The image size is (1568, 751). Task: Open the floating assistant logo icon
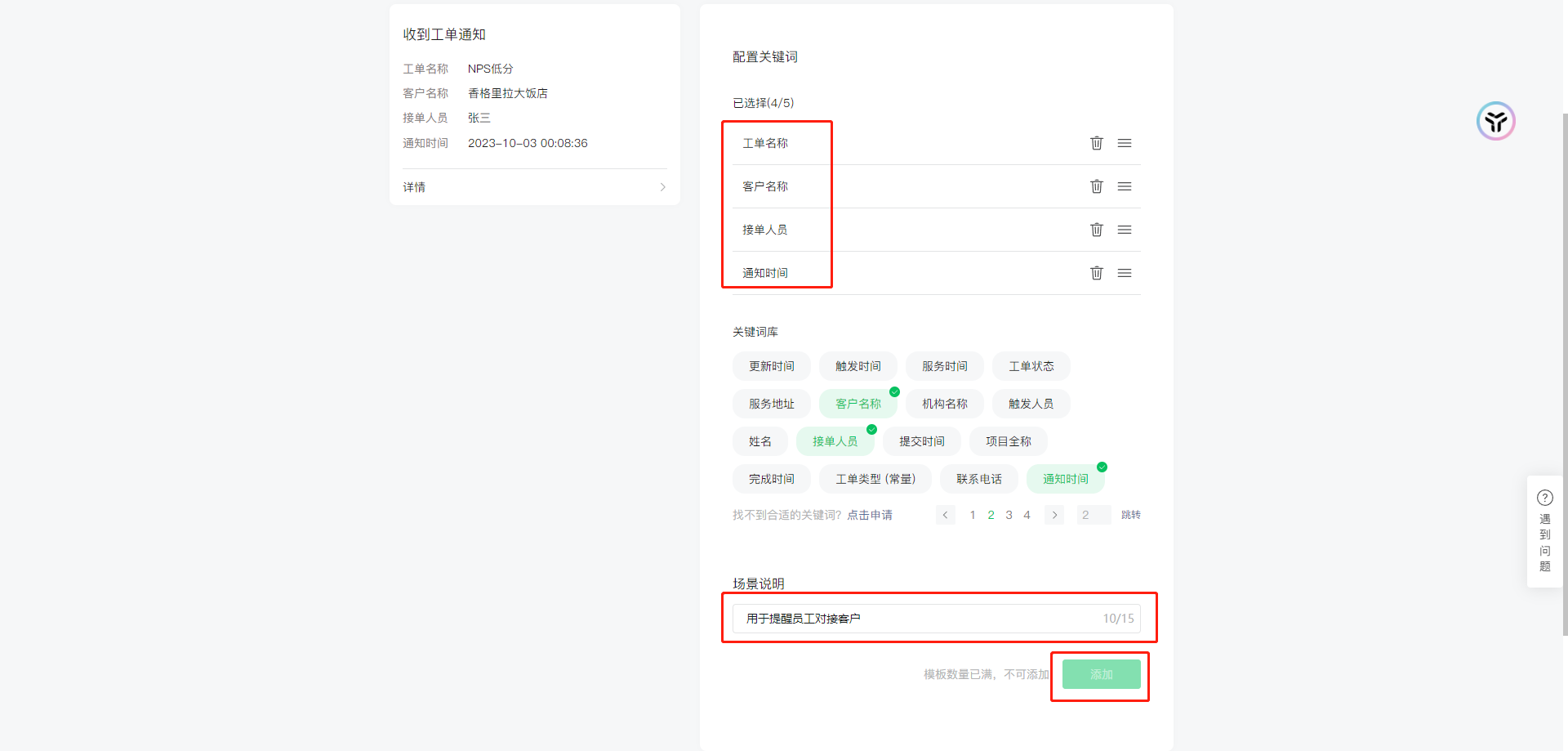(x=1496, y=121)
